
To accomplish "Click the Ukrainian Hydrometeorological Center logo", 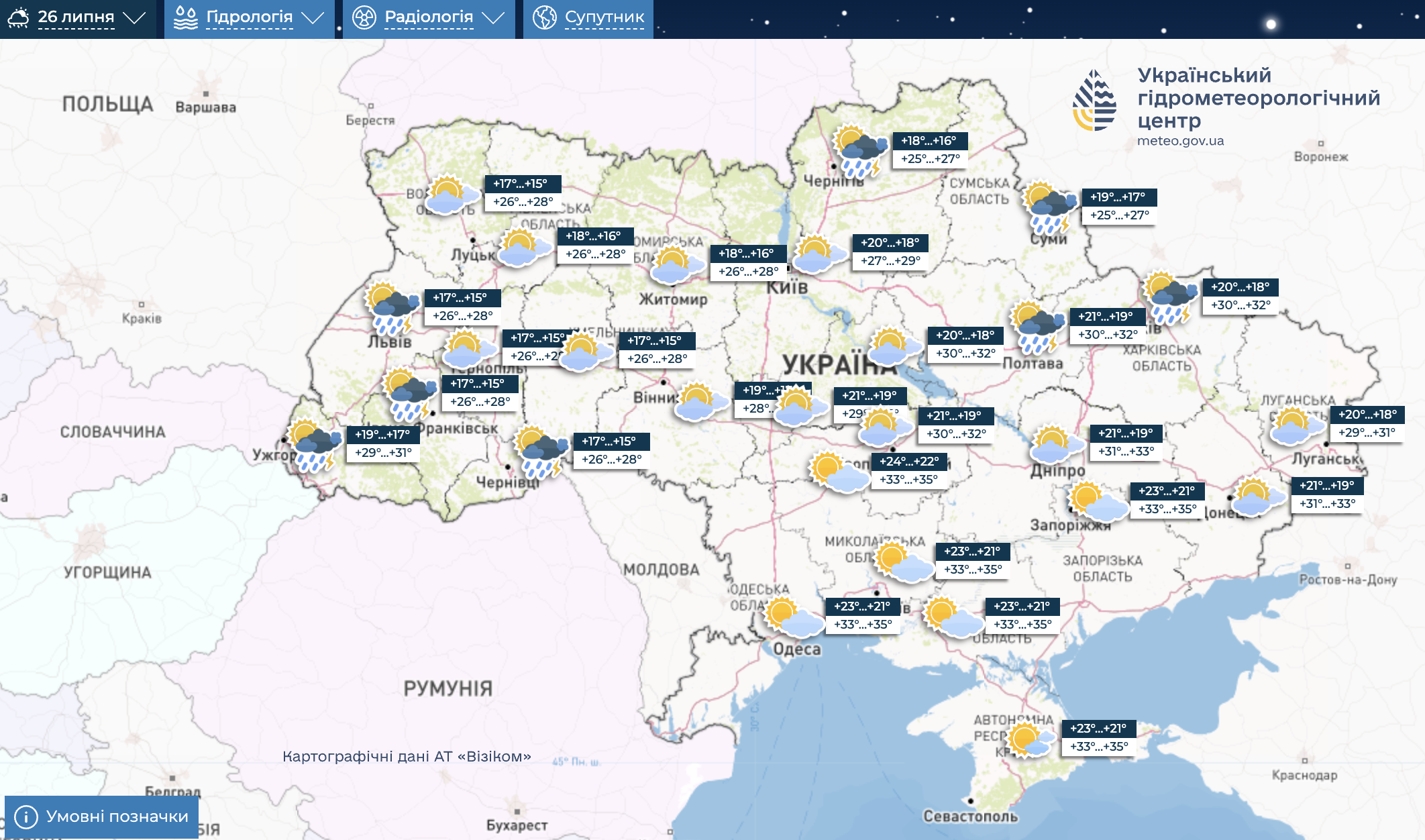I will [x=1094, y=101].
